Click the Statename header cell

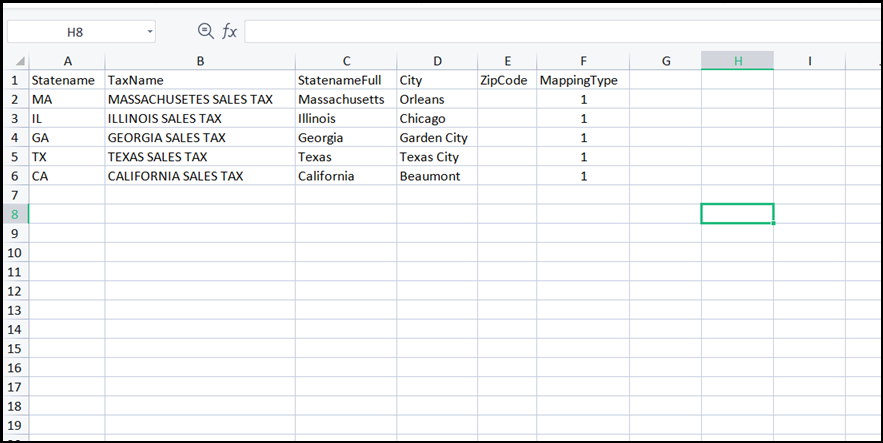point(67,80)
